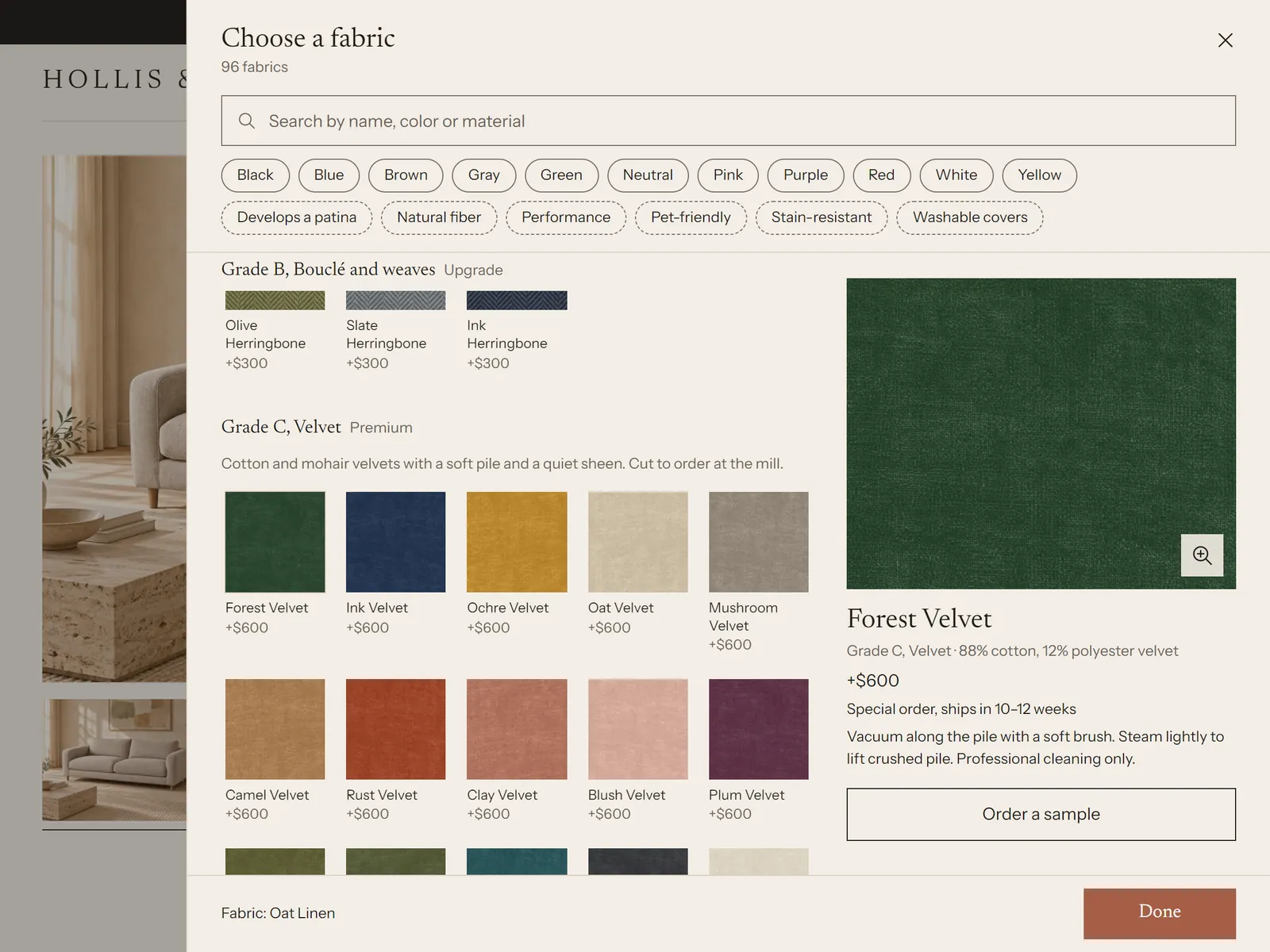Select the Clay Velvet swatch
1270x952 pixels.
517,729
